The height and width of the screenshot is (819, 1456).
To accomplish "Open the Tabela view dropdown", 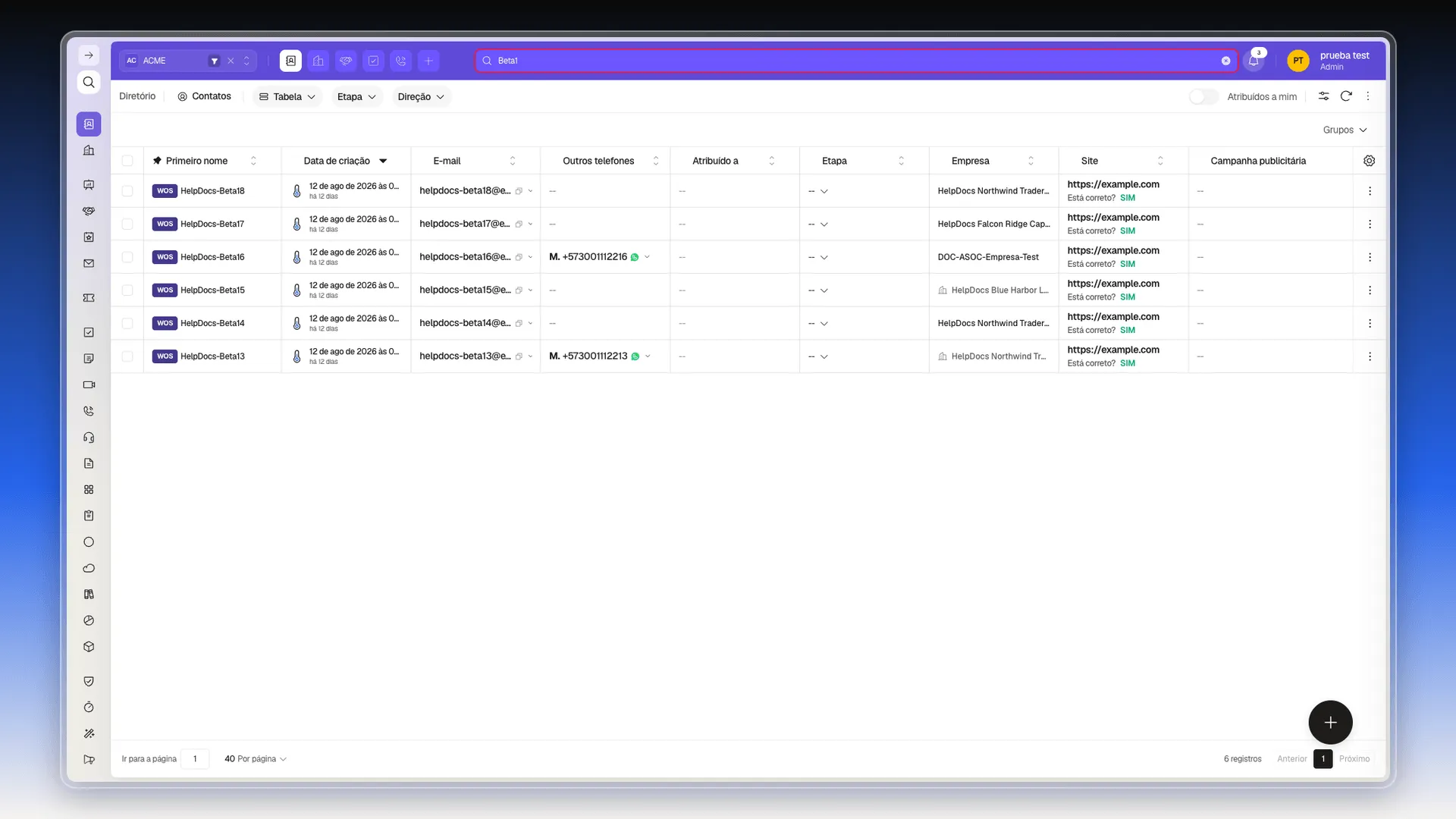I will pos(287,96).
